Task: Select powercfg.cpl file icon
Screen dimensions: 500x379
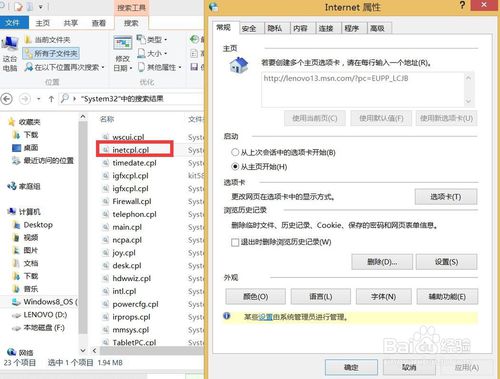Action: pos(106,304)
